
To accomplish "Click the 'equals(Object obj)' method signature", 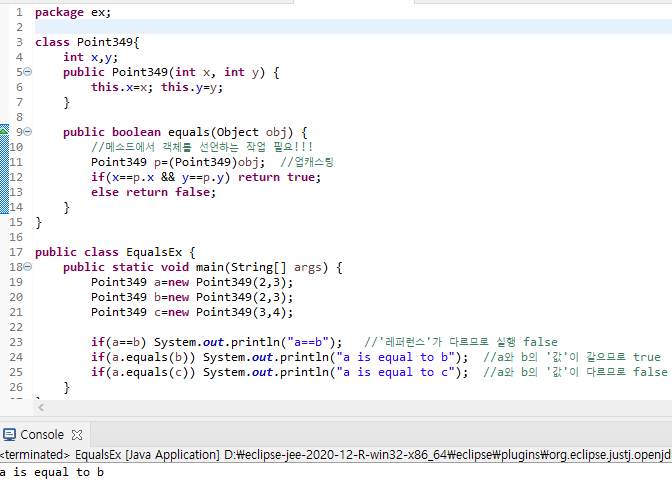I will click(231, 132).
